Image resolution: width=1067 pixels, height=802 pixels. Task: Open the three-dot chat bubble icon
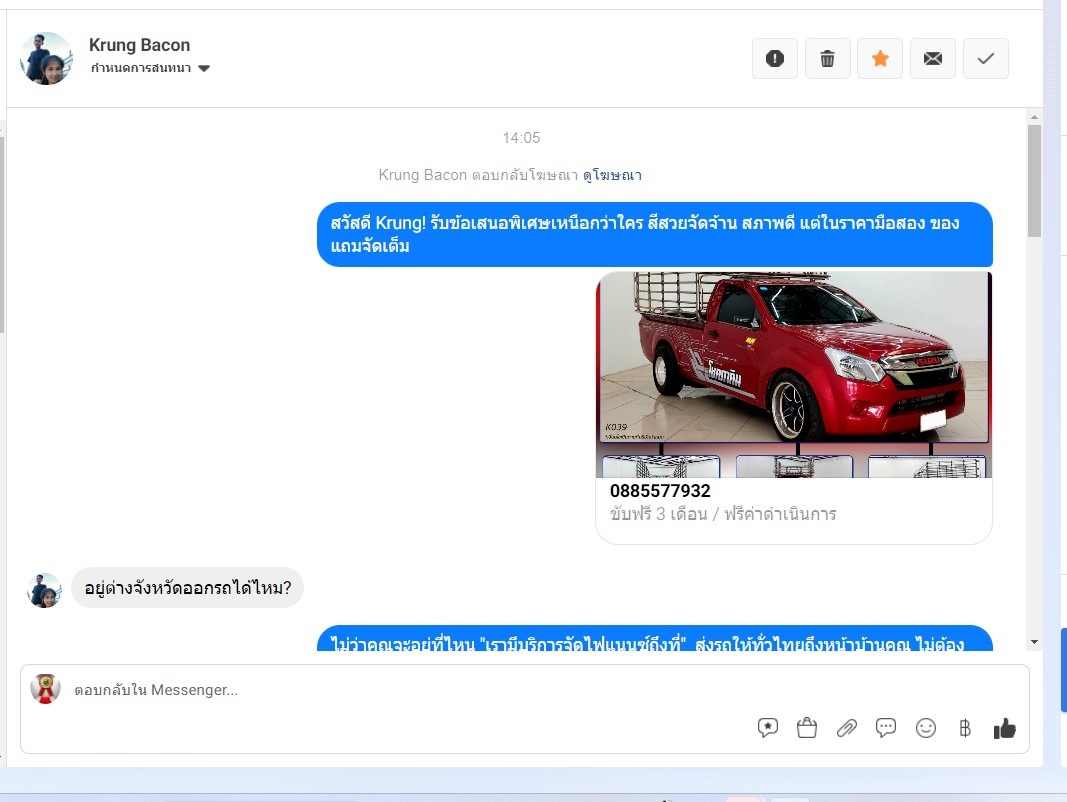886,728
